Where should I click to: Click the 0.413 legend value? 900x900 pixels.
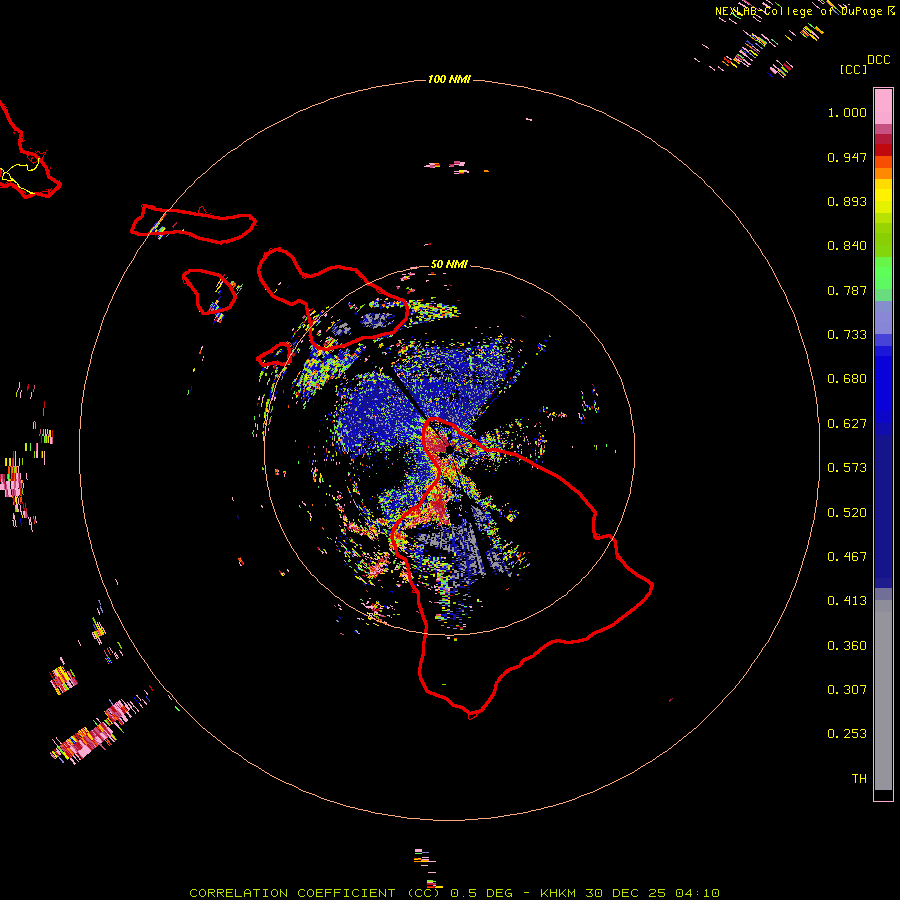point(847,601)
